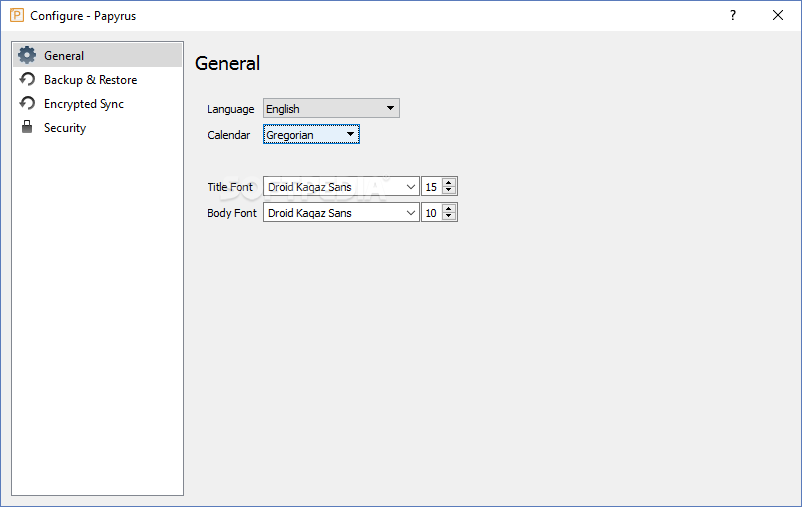This screenshot has width=802, height=507.
Task: Switch to the Encrypted Sync section
Action: click(x=97, y=104)
